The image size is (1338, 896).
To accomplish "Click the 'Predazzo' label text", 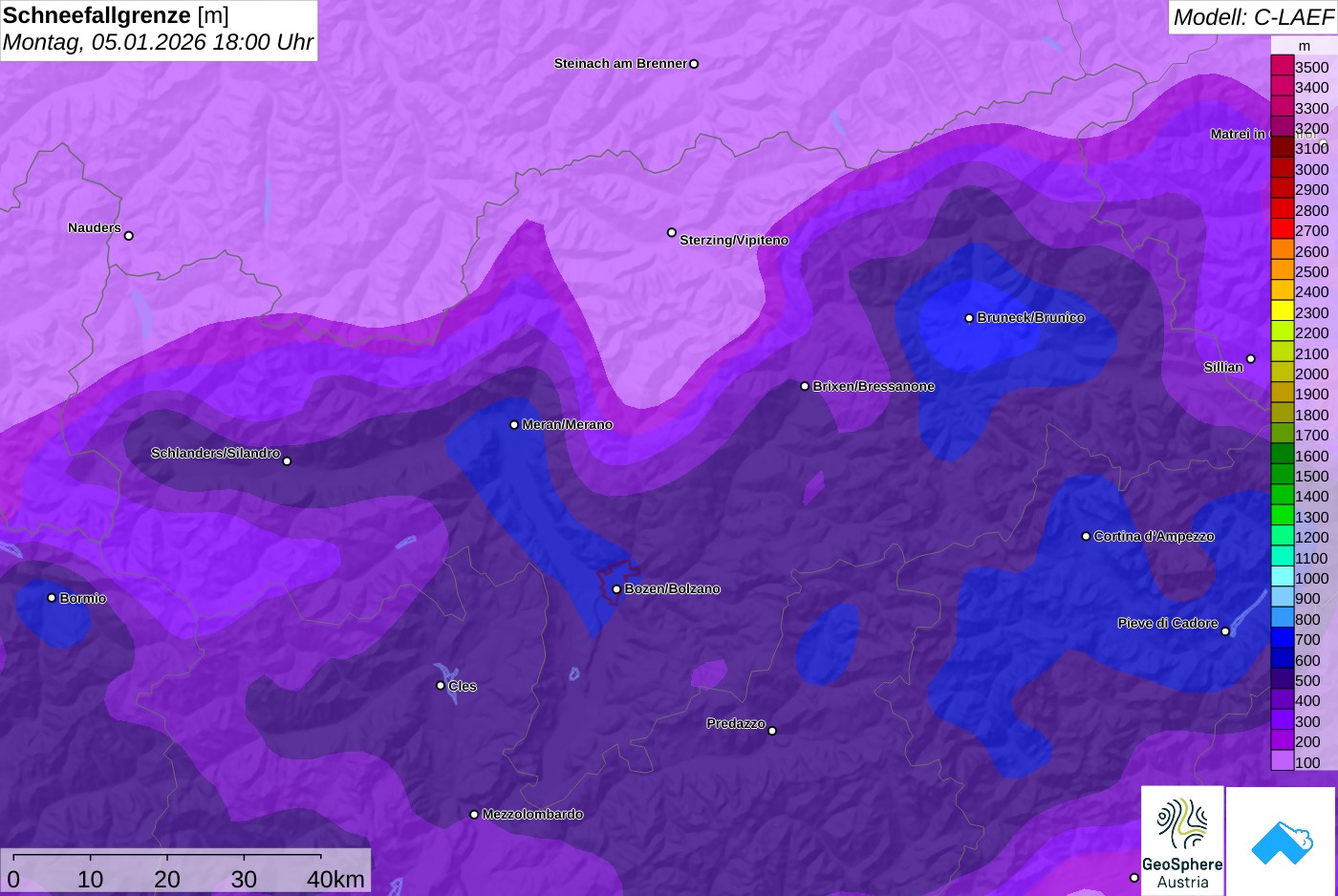I will [736, 723].
